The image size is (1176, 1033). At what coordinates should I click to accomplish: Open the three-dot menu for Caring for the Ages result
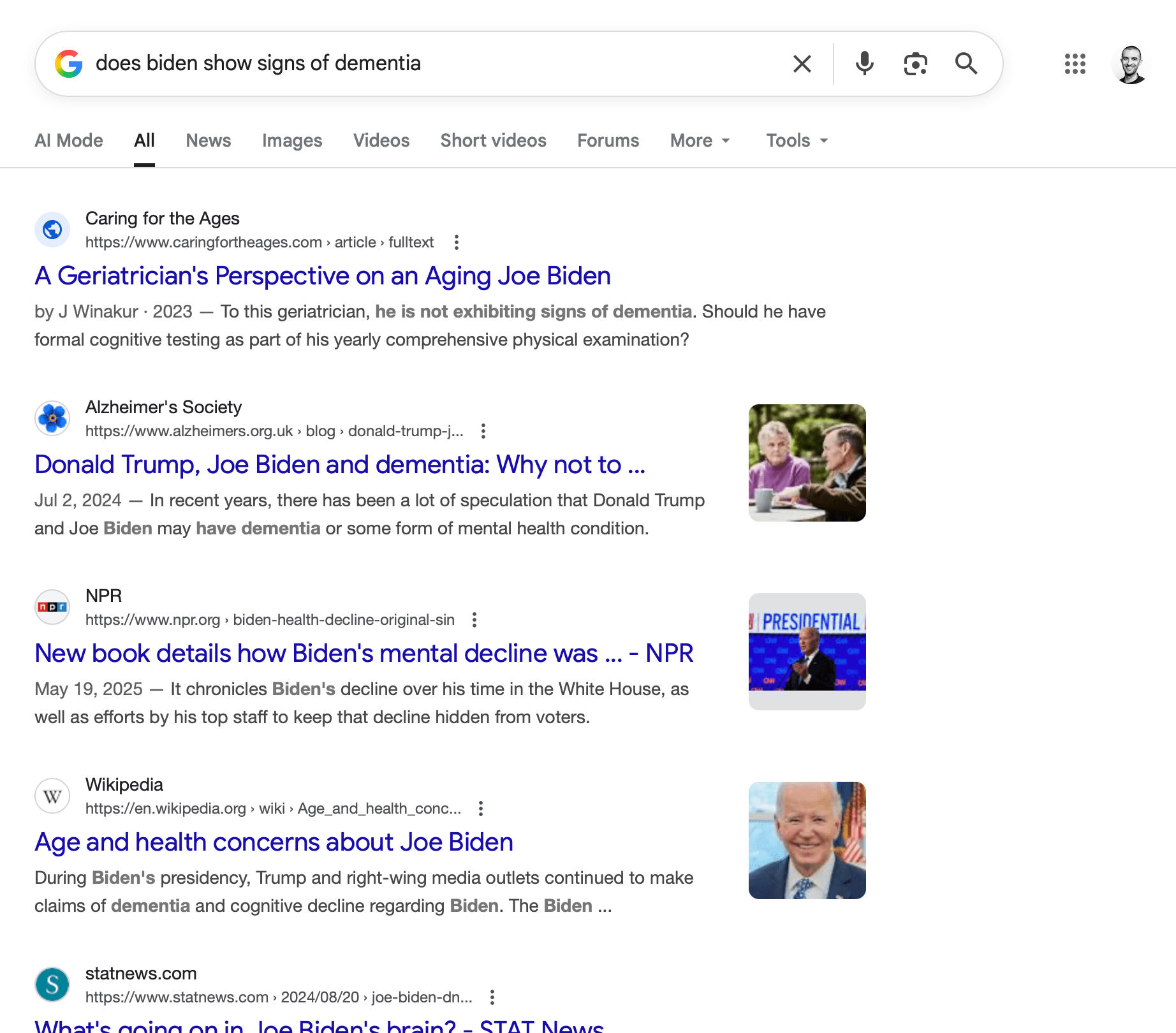click(456, 242)
